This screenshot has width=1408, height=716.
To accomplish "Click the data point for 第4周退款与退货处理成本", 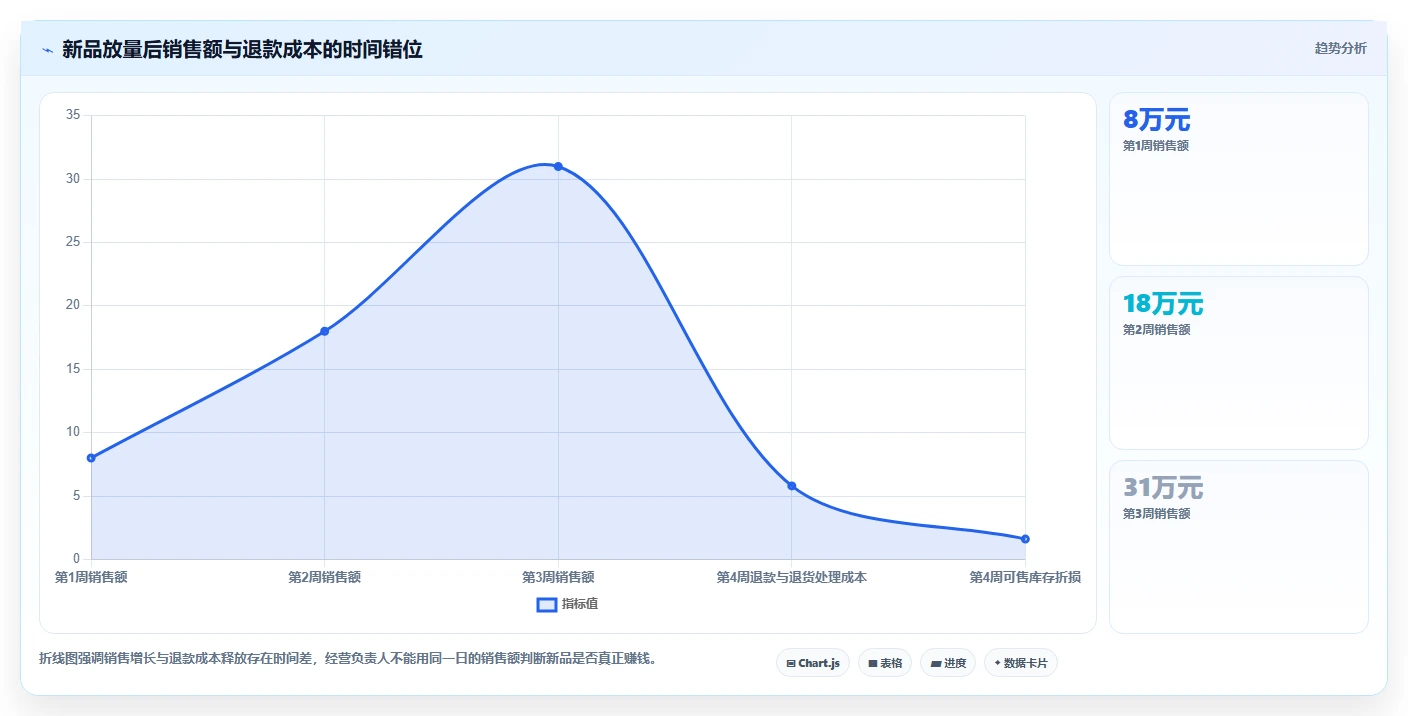I will tap(792, 486).
